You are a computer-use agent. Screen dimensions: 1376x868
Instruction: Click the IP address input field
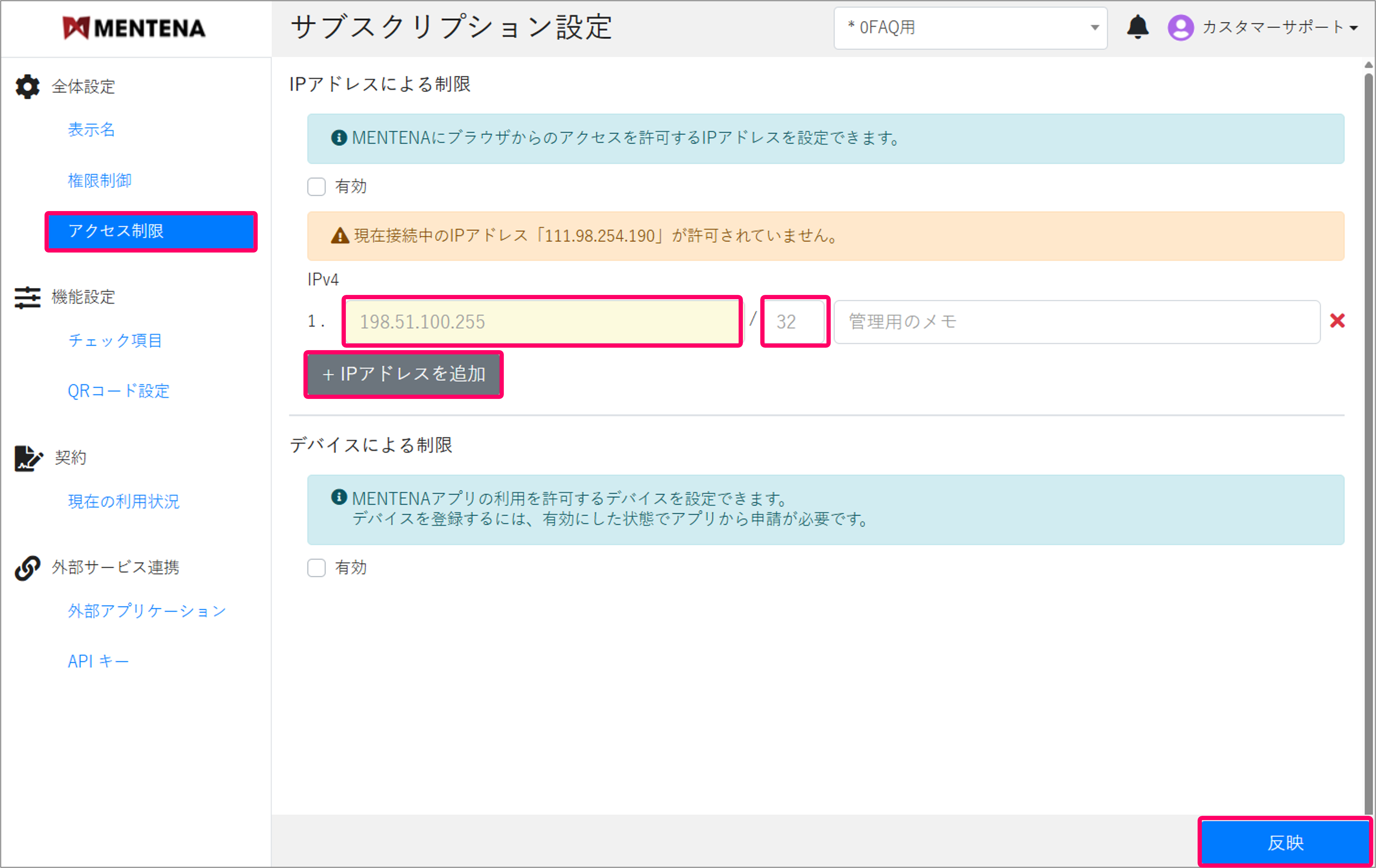(542, 322)
